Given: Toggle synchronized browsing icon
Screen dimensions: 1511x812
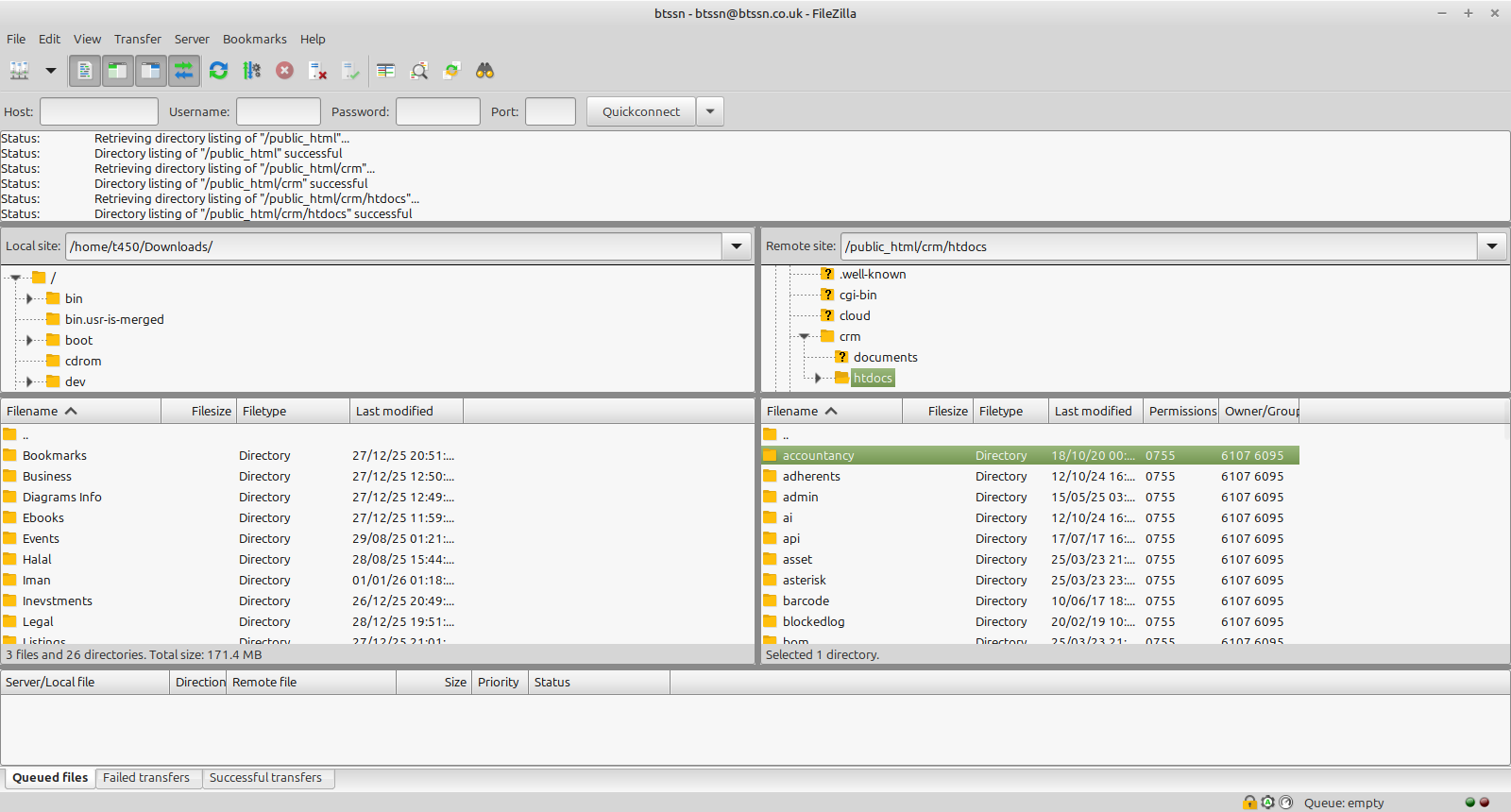Looking at the screenshot, I should [451, 71].
